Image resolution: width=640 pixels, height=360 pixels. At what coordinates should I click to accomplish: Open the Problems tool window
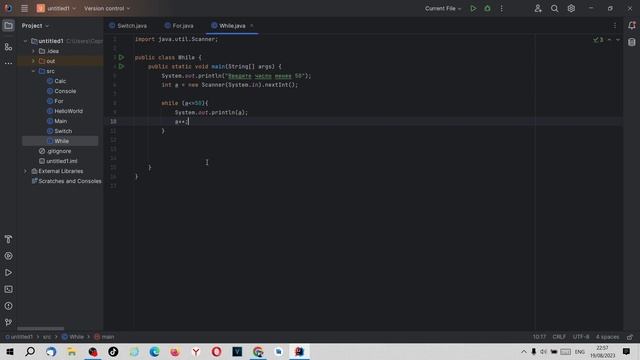coord(8,306)
